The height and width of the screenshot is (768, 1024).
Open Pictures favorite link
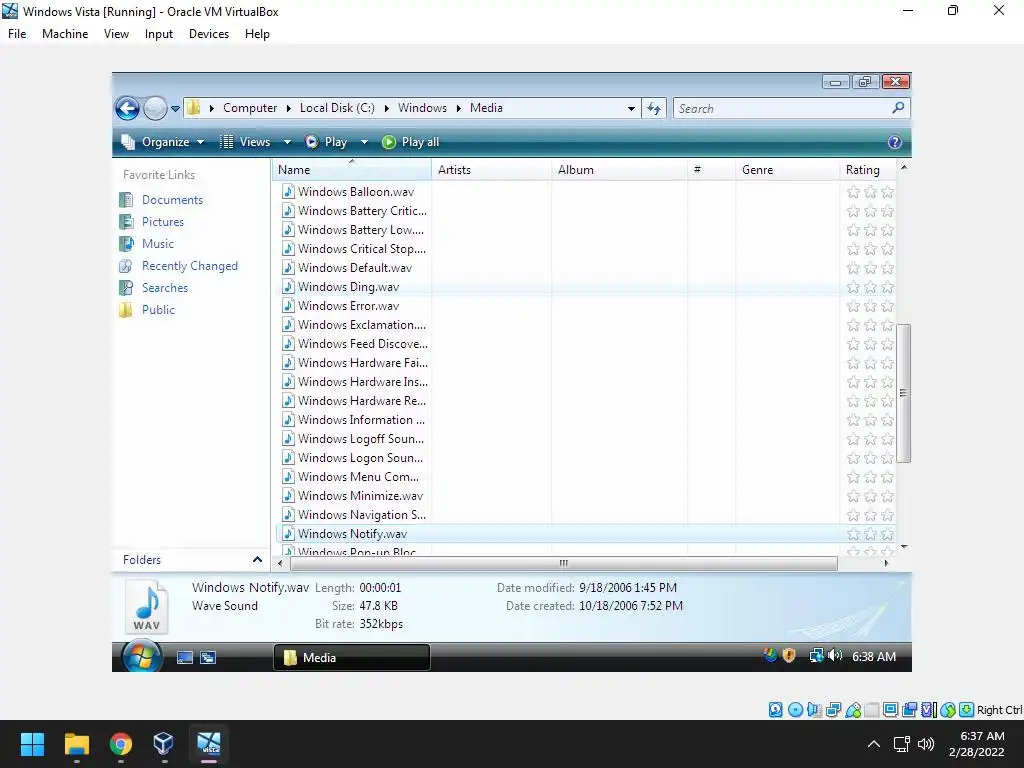pos(163,222)
